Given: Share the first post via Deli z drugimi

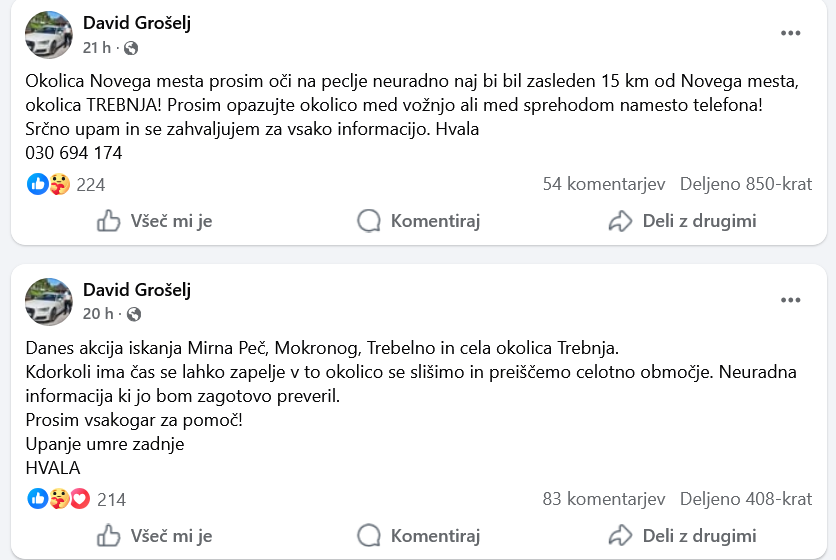Looking at the screenshot, I should (682, 221).
